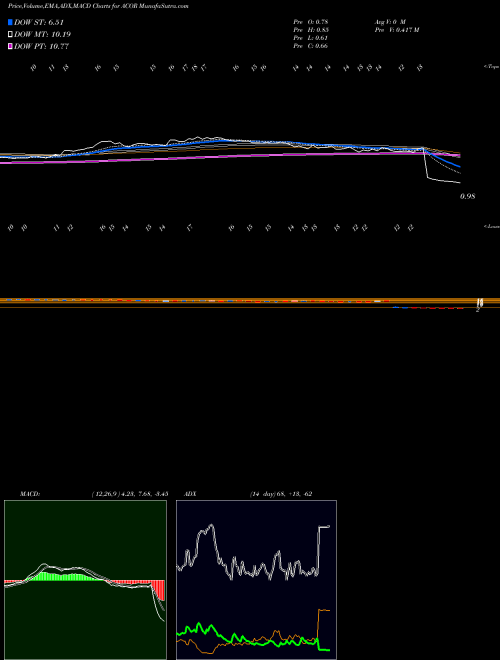Image resolution: width=500 pixels, height=660 pixels.
Task: Open the MACD histogram chart panel
Action: point(85,580)
